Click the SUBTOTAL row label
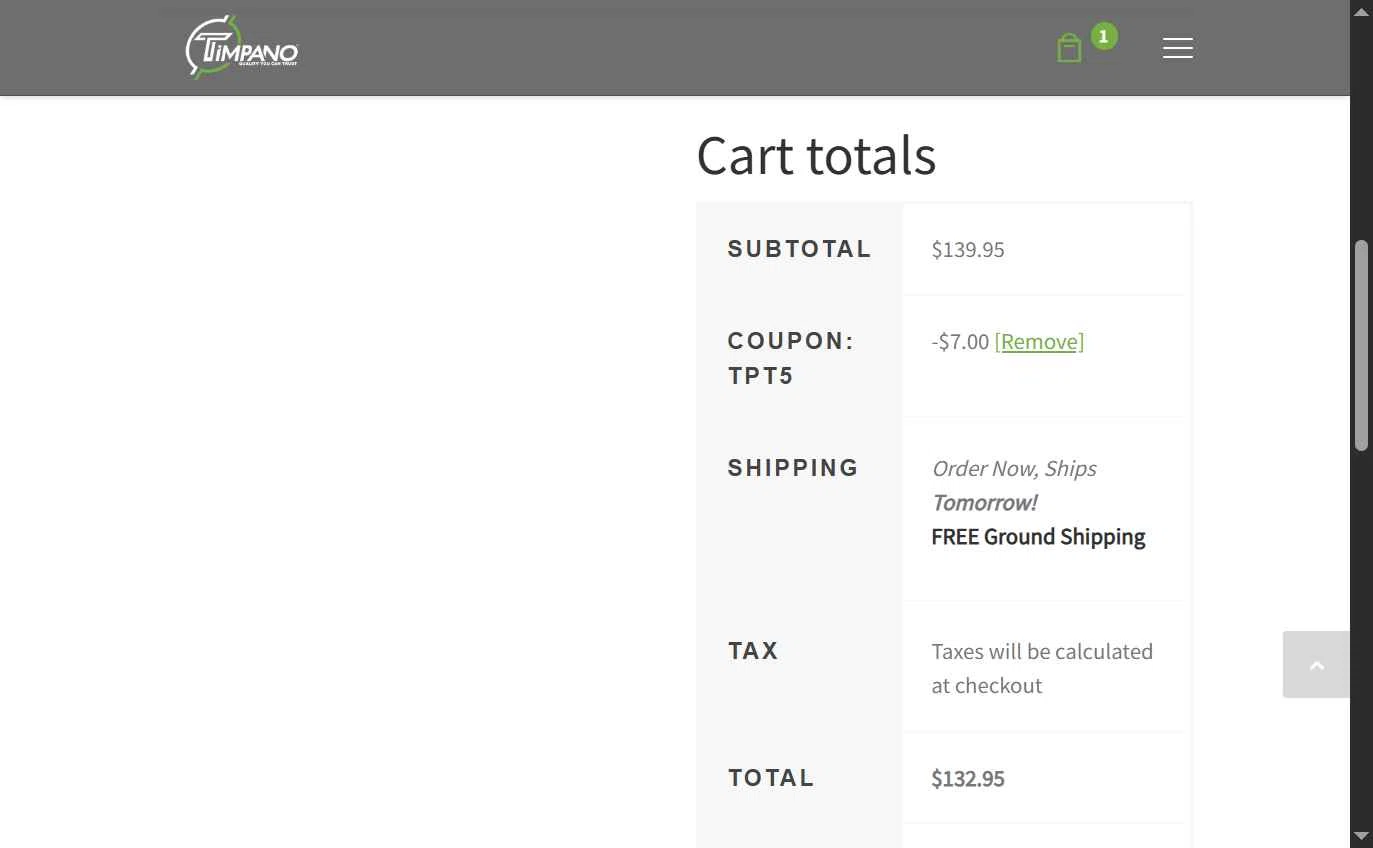1373x848 pixels. pos(799,249)
